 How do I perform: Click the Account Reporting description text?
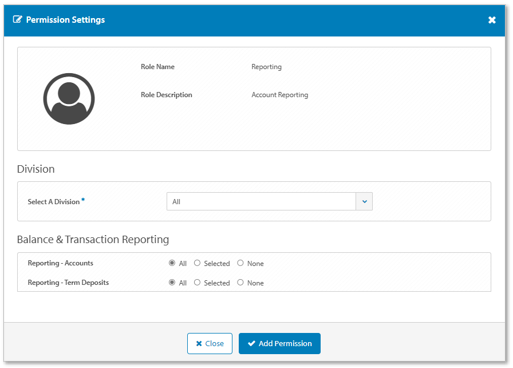(x=280, y=95)
